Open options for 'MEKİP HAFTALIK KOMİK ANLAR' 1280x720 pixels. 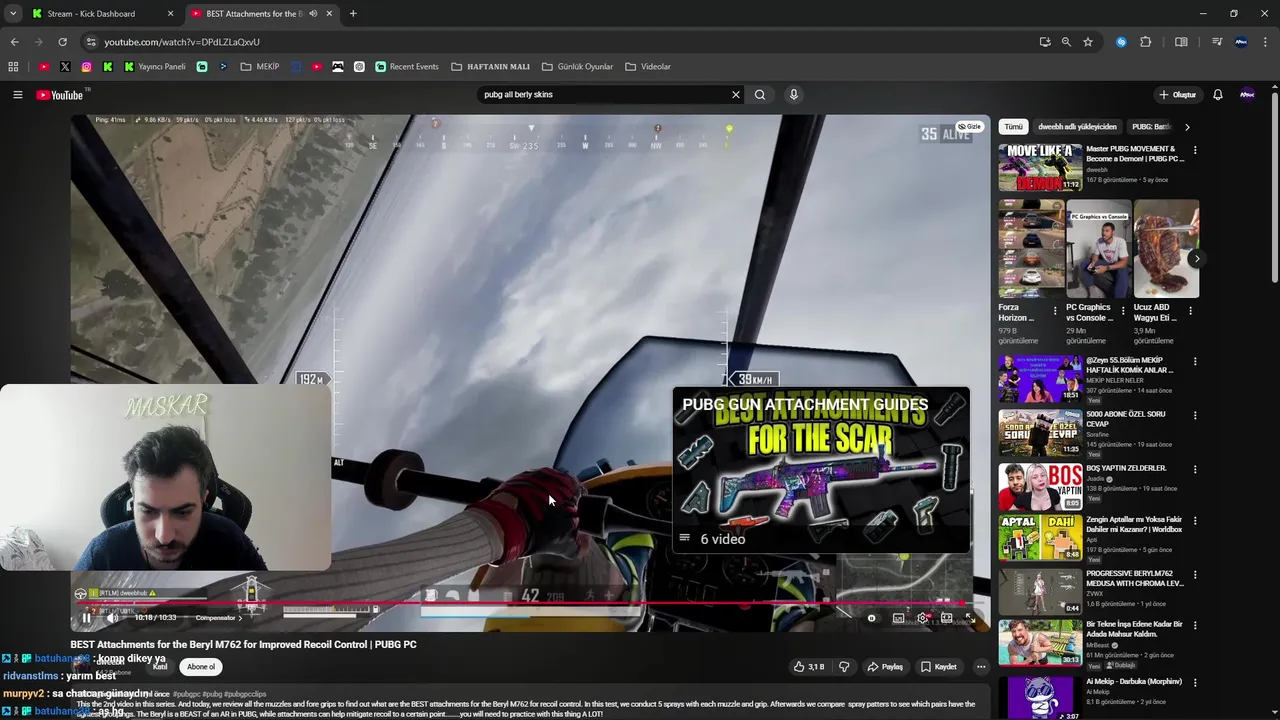pyautogui.click(x=1195, y=362)
